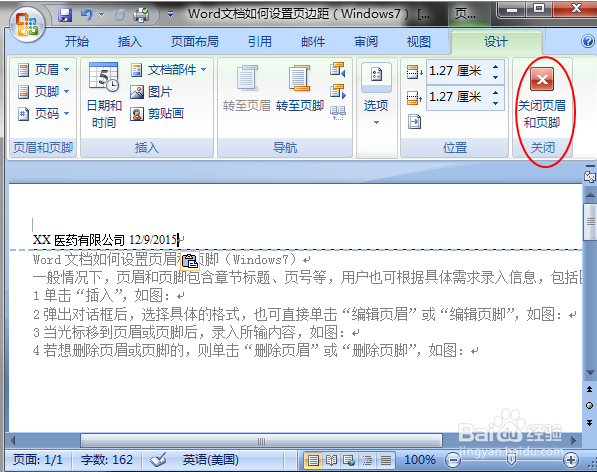Click the horizontal scrollbar left arrow
Viewport: 597px width, 472px height.
(13, 441)
